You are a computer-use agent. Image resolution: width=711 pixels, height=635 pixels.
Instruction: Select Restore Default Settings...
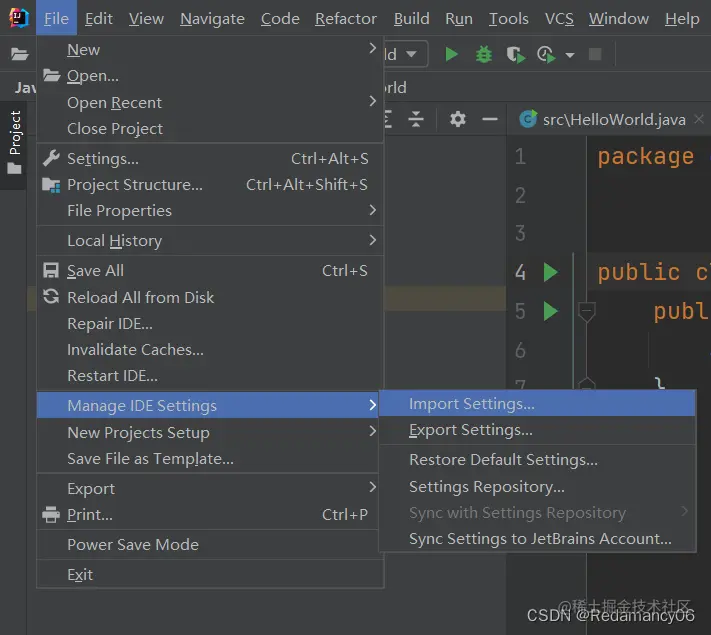coord(537,460)
